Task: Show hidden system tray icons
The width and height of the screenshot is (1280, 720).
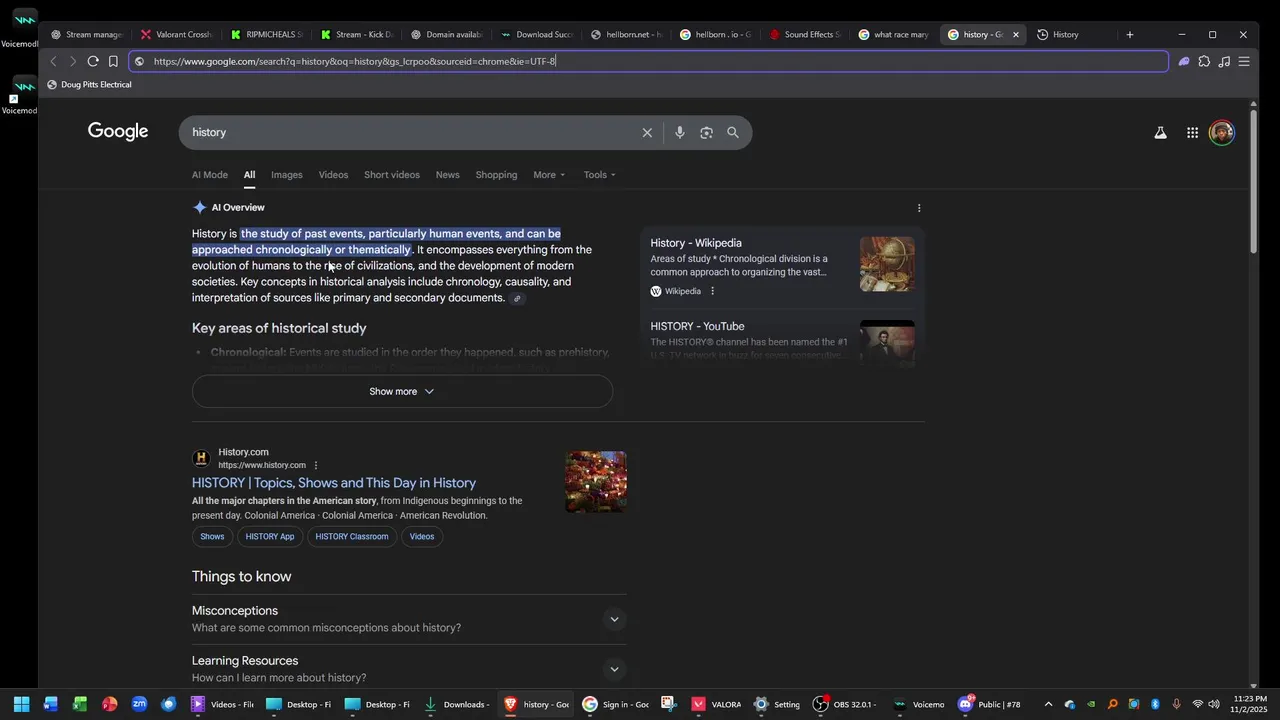Action: click(1048, 704)
